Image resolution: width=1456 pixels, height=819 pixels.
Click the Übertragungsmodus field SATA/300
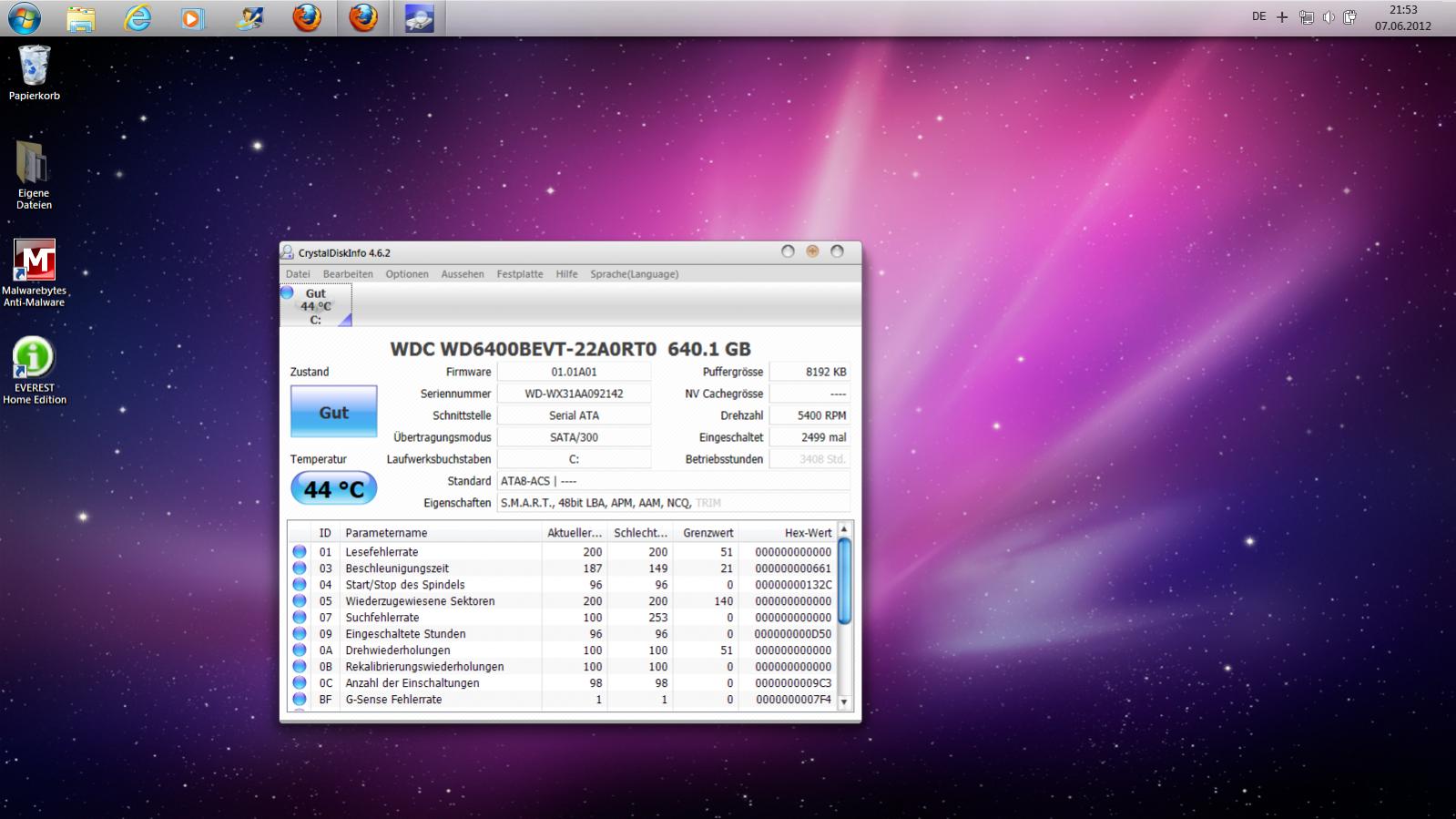point(574,437)
